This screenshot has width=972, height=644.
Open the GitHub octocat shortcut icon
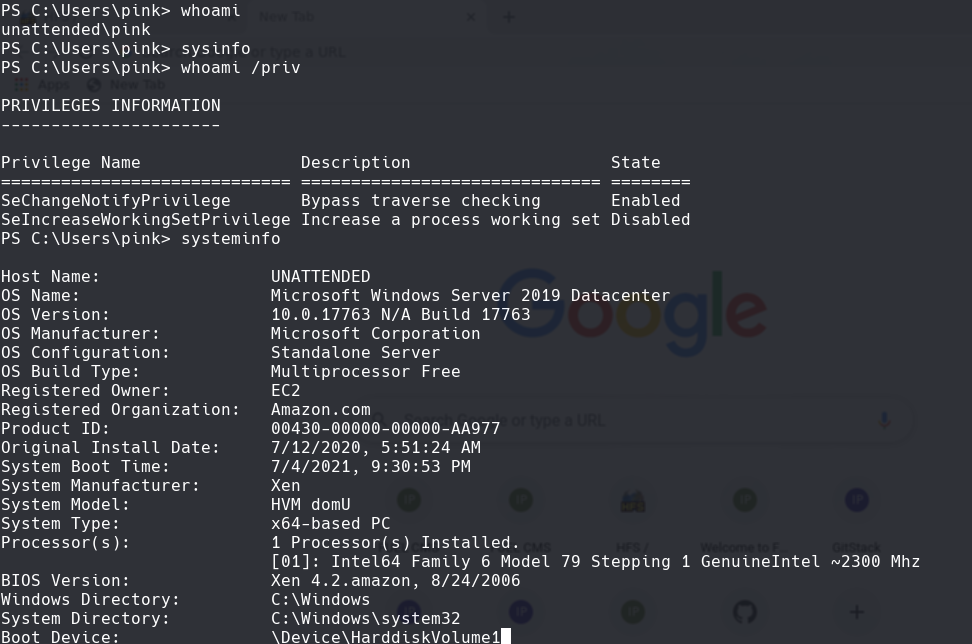click(747, 611)
